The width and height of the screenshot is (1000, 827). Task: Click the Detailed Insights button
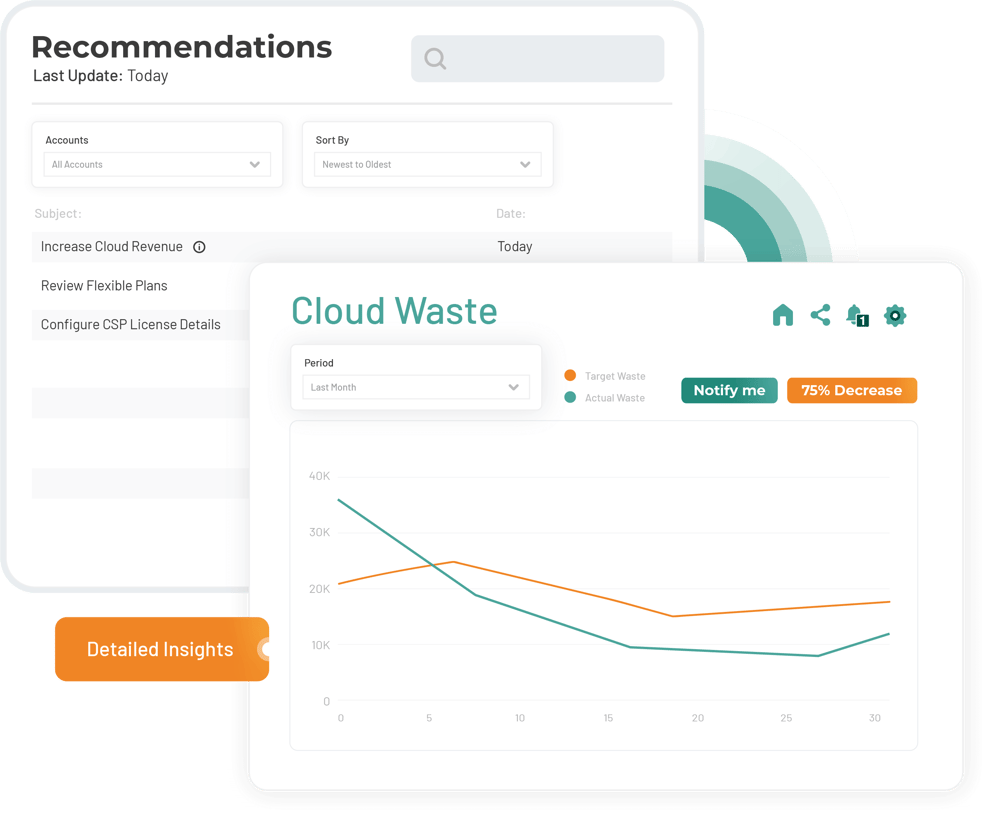tap(160, 649)
